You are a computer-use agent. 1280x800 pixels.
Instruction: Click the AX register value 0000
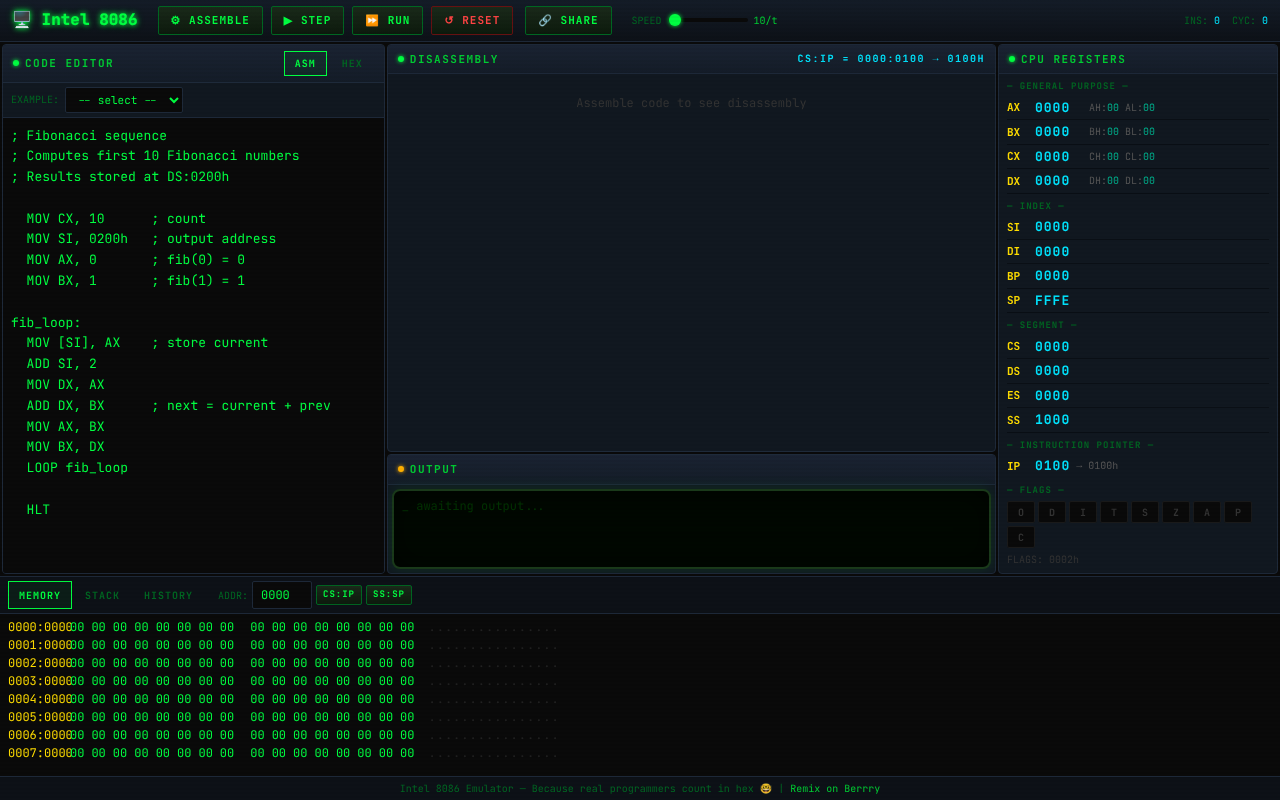pyautogui.click(x=1052, y=108)
